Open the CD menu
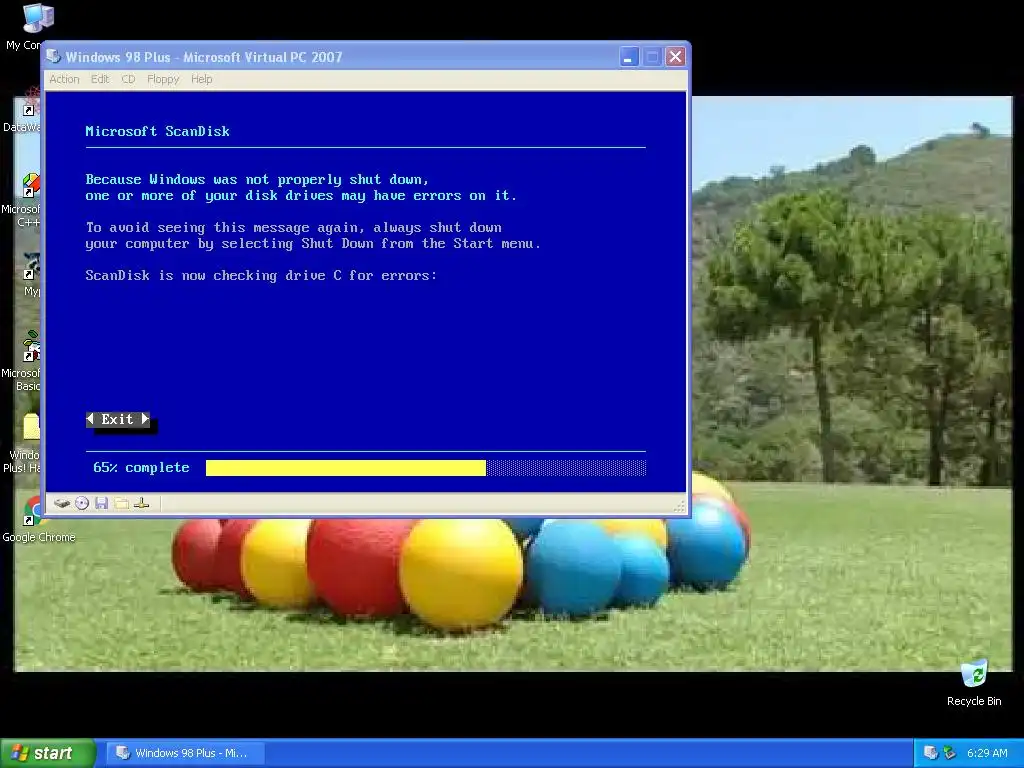The height and width of the screenshot is (768, 1024). tap(128, 79)
